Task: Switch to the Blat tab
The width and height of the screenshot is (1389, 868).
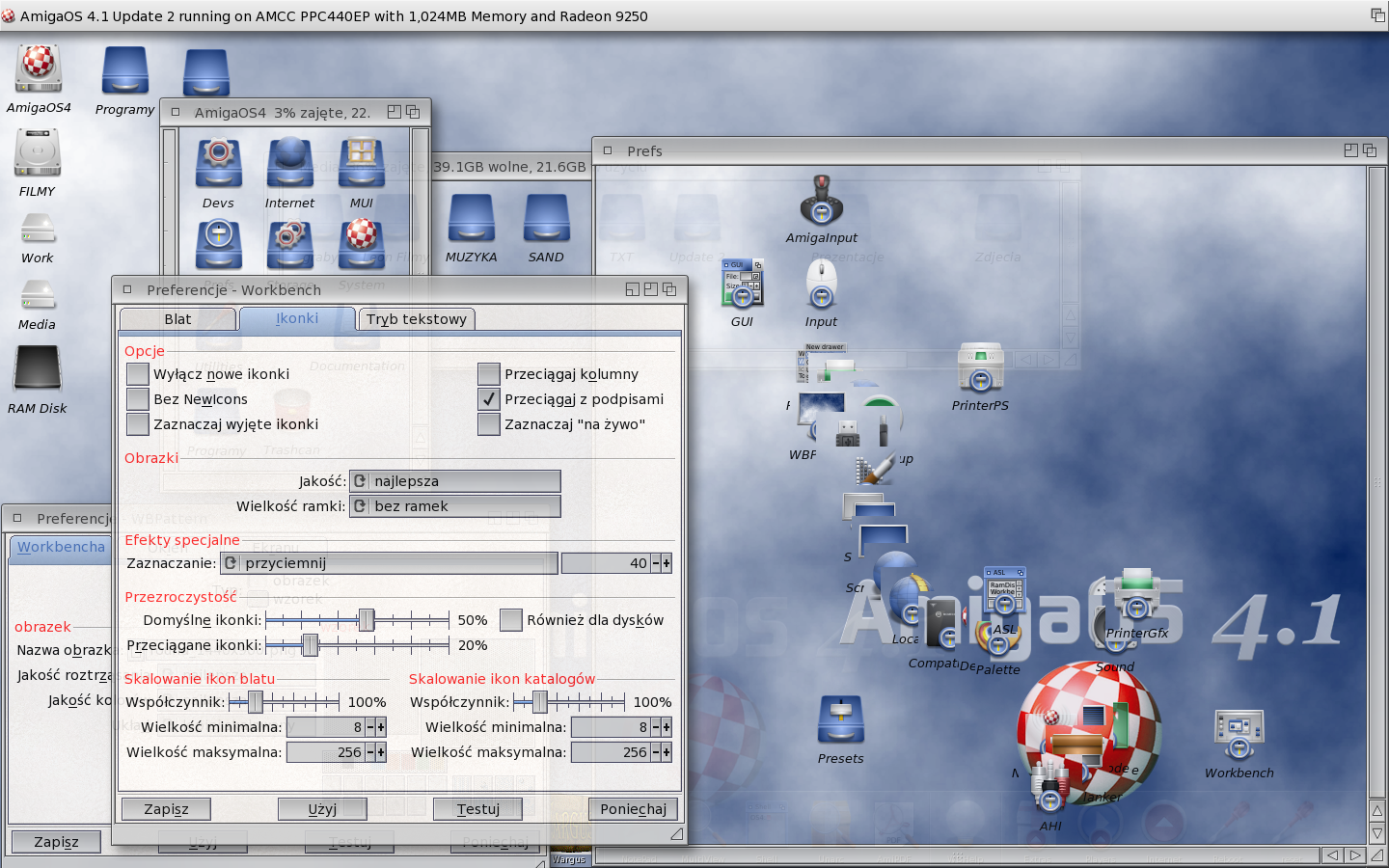Action: (177, 319)
